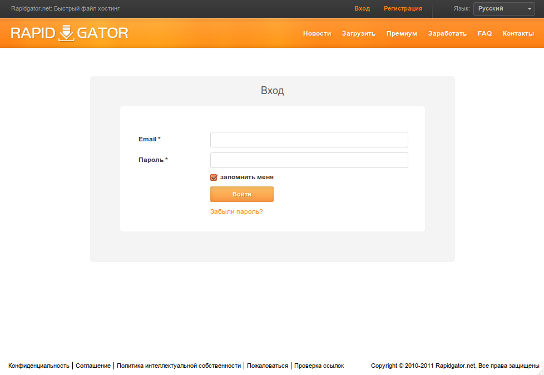Expand the Русский language dropdown
544x375 pixels.
click(504, 9)
